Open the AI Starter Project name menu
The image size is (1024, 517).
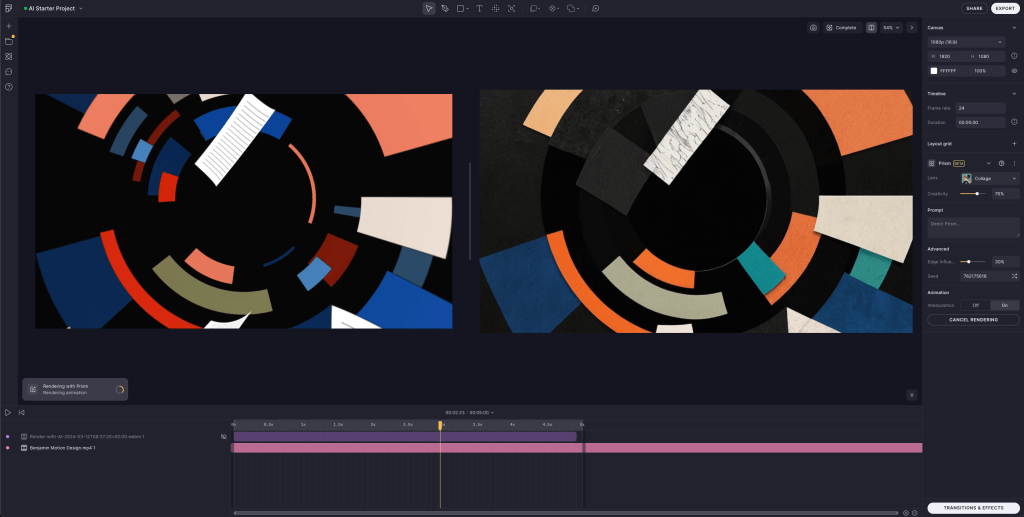pos(53,8)
